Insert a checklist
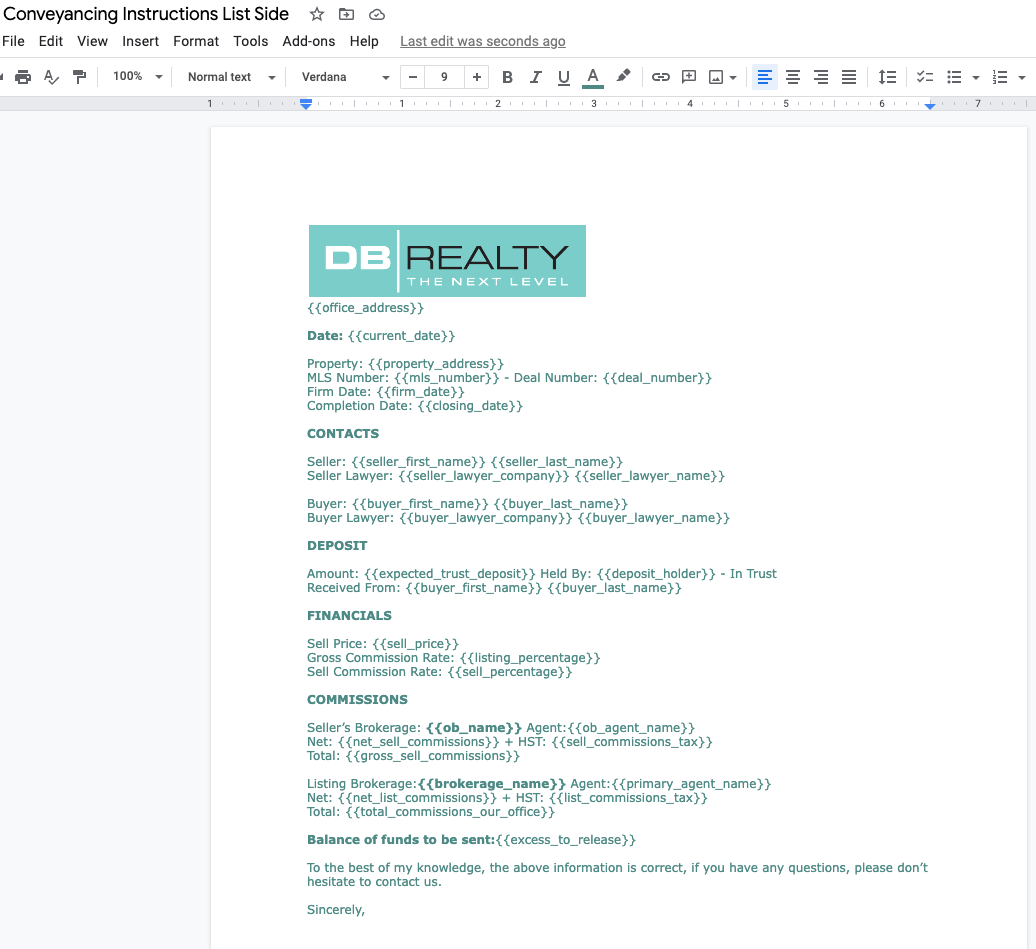The height and width of the screenshot is (949, 1036). click(925, 77)
